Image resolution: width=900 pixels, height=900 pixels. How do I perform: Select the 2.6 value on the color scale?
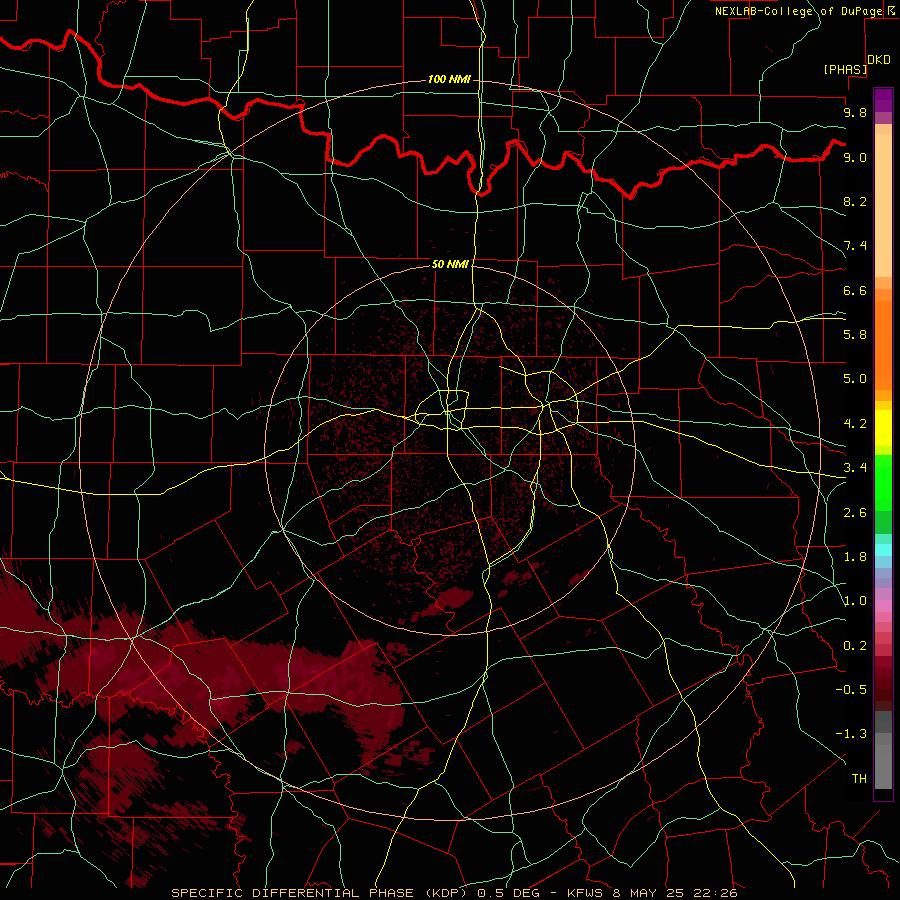tap(855, 513)
